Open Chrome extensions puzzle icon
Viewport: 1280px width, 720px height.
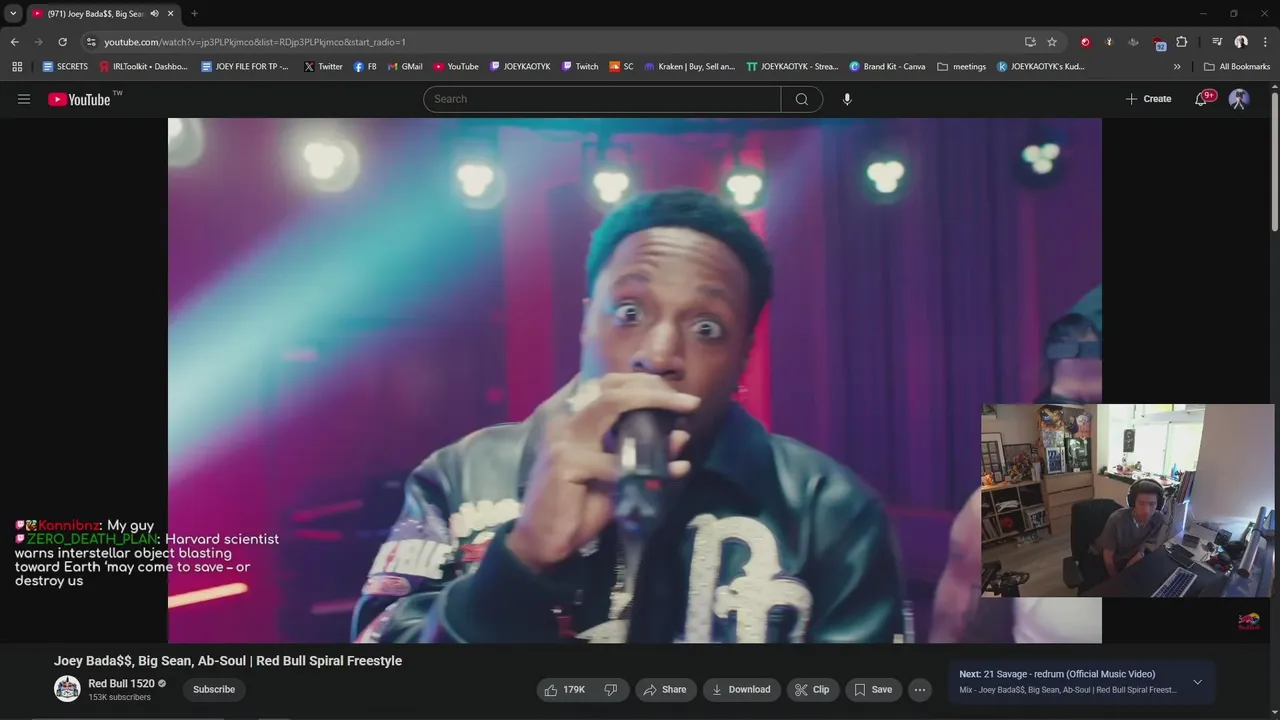point(1182,42)
